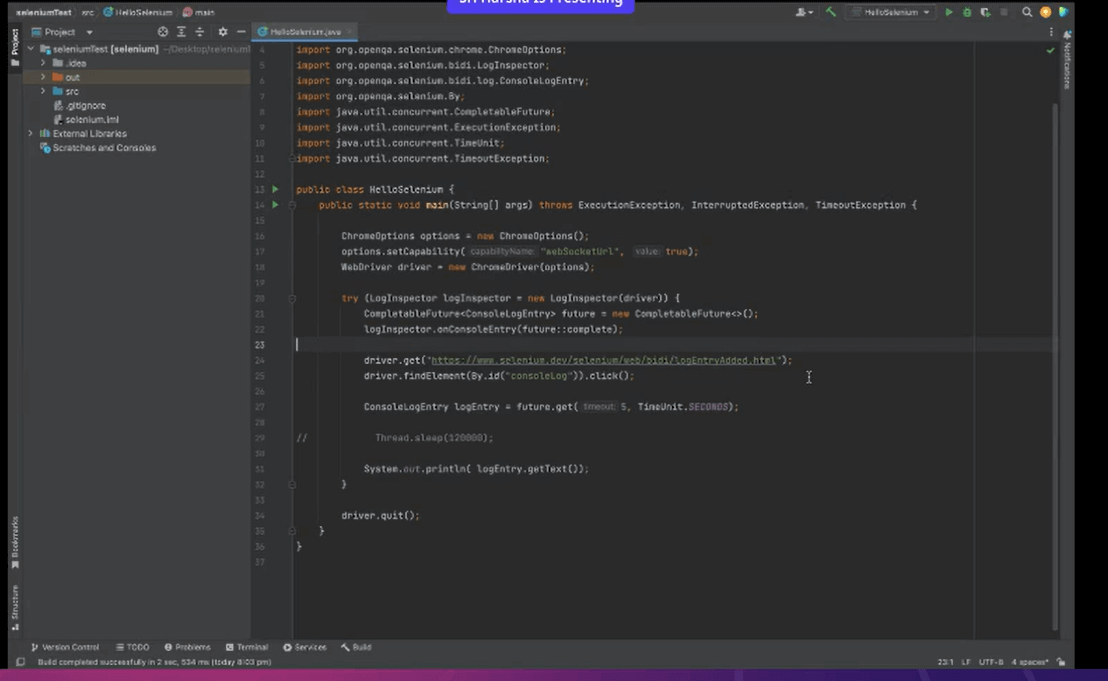The width and height of the screenshot is (1108, 681).
Task: Run HelloSelenium with Coverage icon
Action: click(x=985, y=12)
